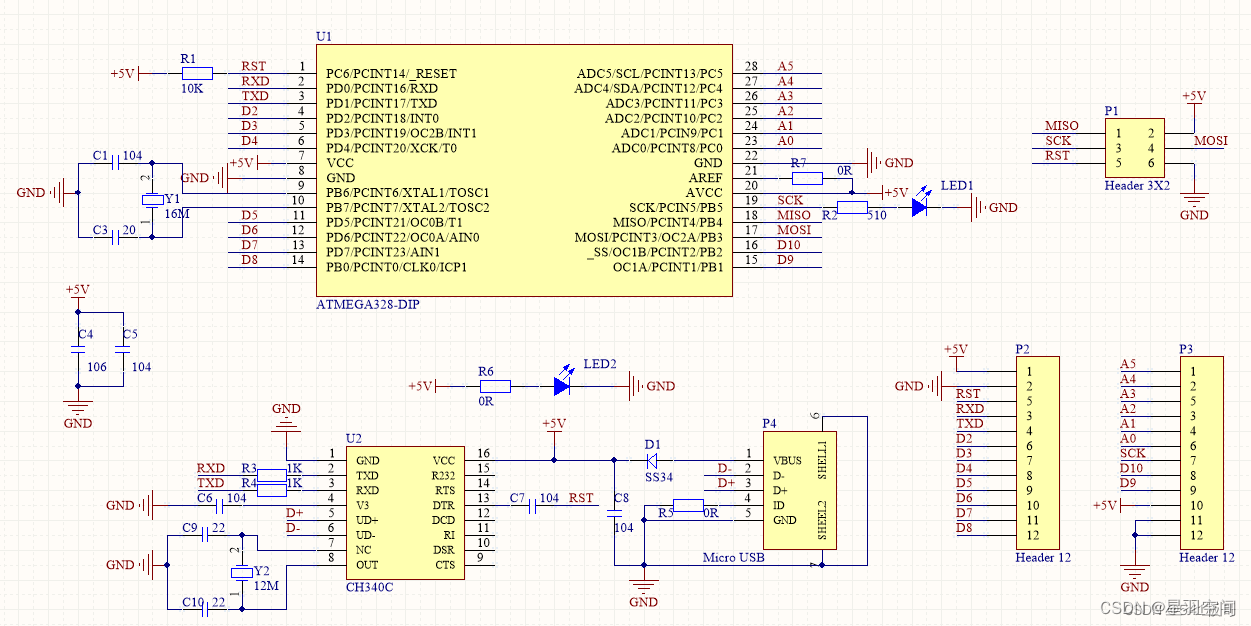Image resolution: width=1251 pixels, height=626 pixels.
Task: Click the Micro USB connector P4
Action: coord(800,490)
